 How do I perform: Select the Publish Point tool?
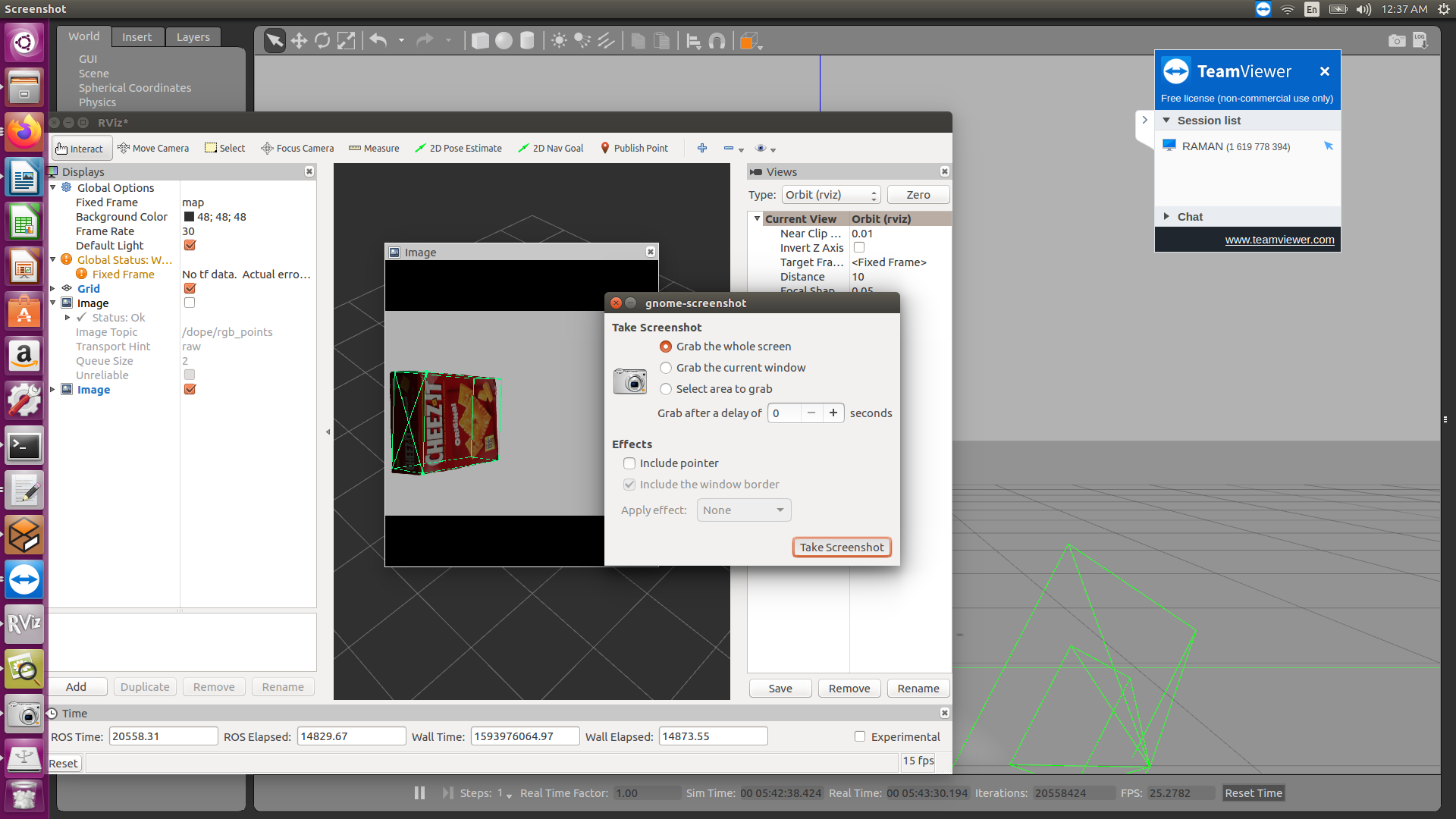point(634,148)
